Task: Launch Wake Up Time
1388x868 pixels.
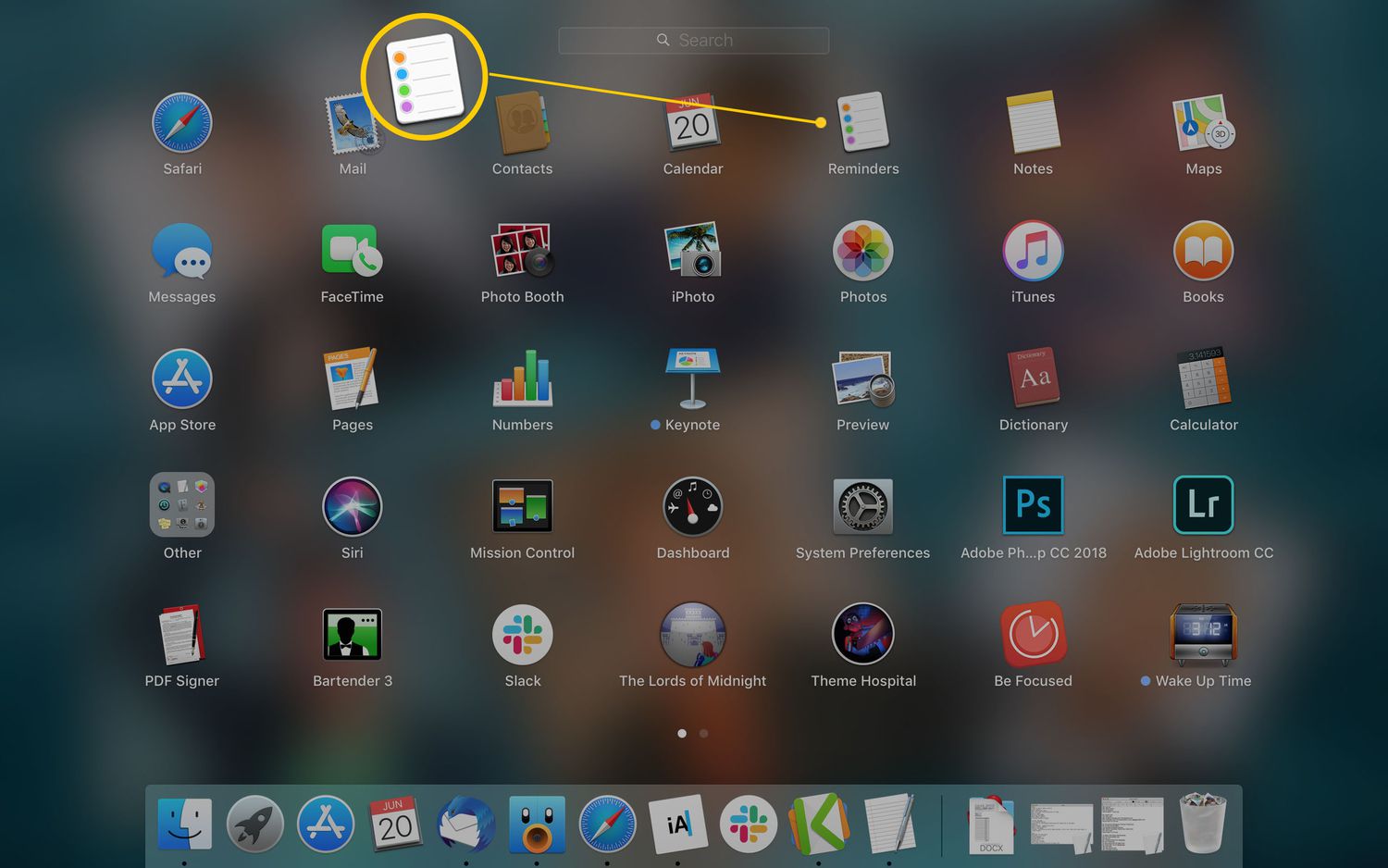Action: tap(1204, 635)
